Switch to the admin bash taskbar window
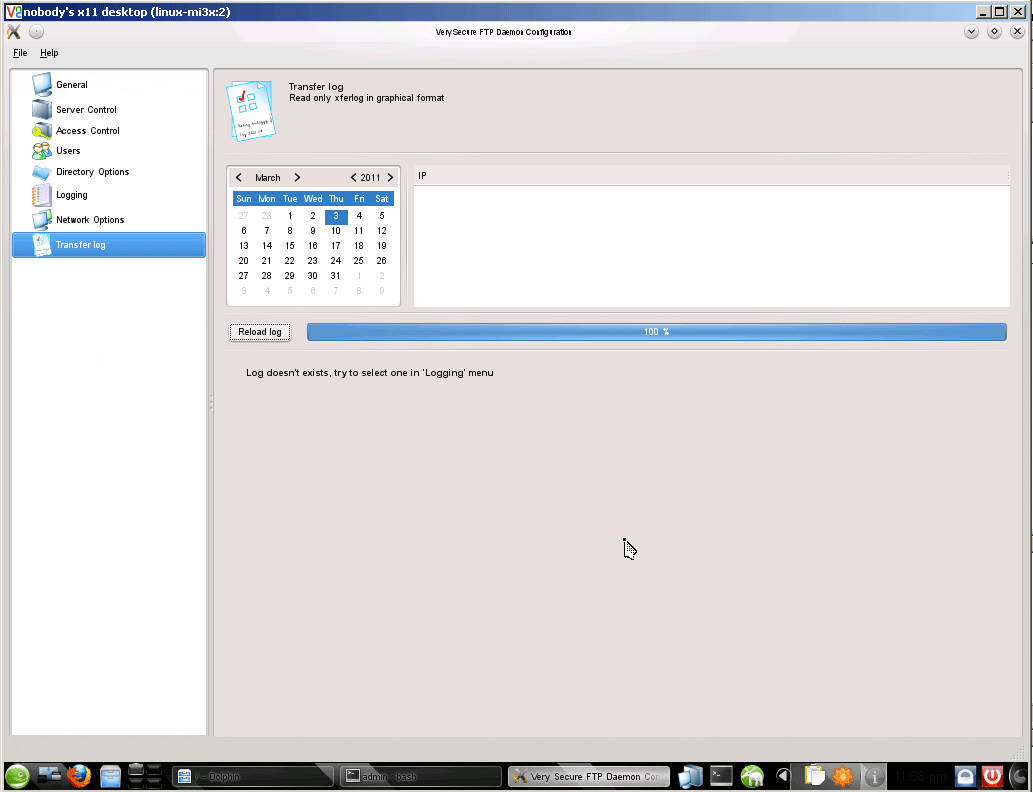The width and height of the screenshot is (1033, 792). [420, 776]
